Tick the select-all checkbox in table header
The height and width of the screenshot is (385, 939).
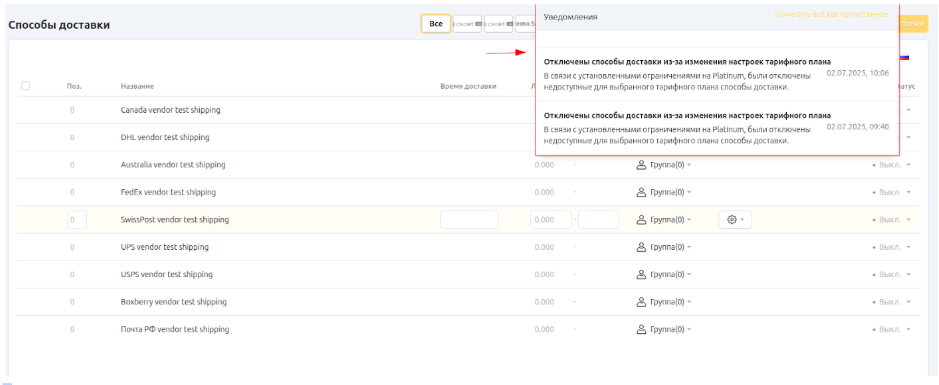pos(26,86)
